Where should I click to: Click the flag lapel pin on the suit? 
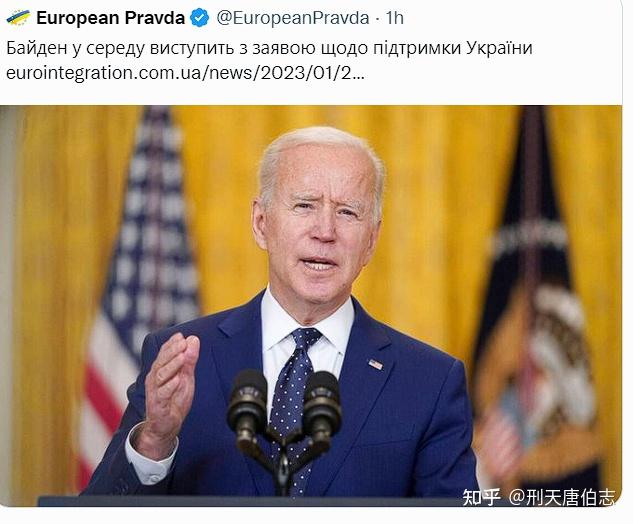[x=375, y=364]
